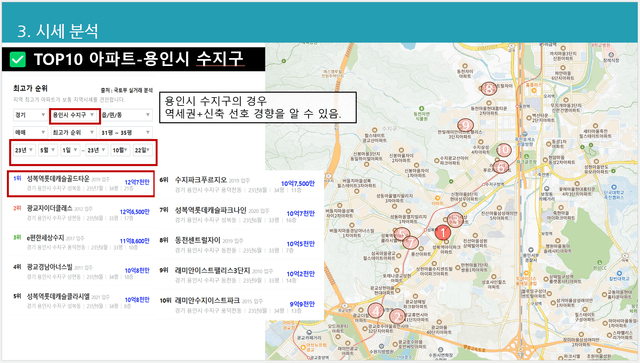
Task: Select map marker number 2
Action: click(x=397, y=316)
